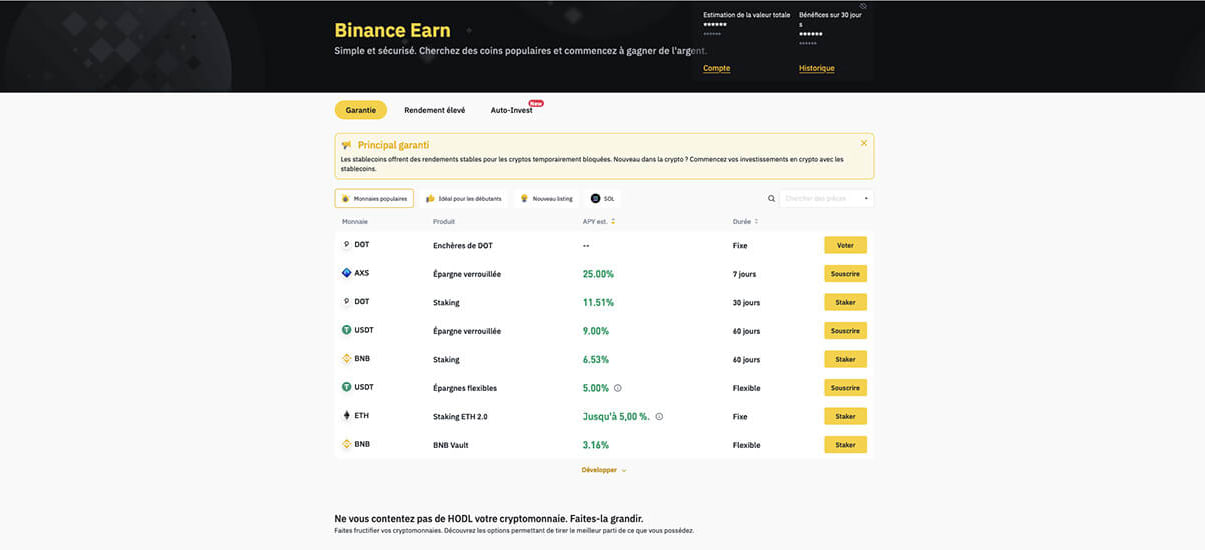Screen dimensions: 1205x550
Task: Click Staker for BNB Staking 60 jours
Action: 845,359
